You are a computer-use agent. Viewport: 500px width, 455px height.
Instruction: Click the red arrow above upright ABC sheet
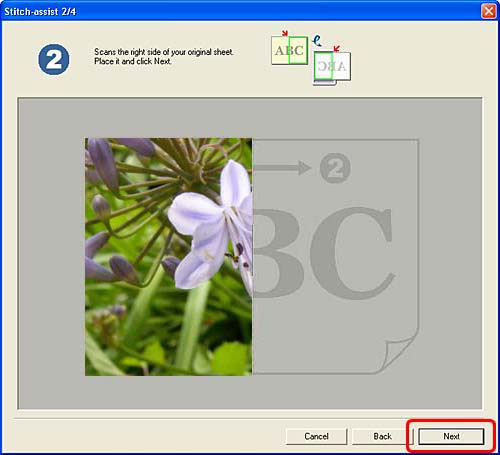coord(285,33)
